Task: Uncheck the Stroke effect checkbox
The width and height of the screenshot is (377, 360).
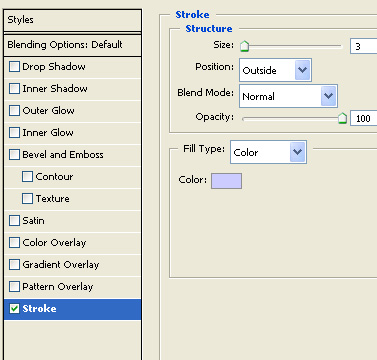Action: click(x=14, y=309)
